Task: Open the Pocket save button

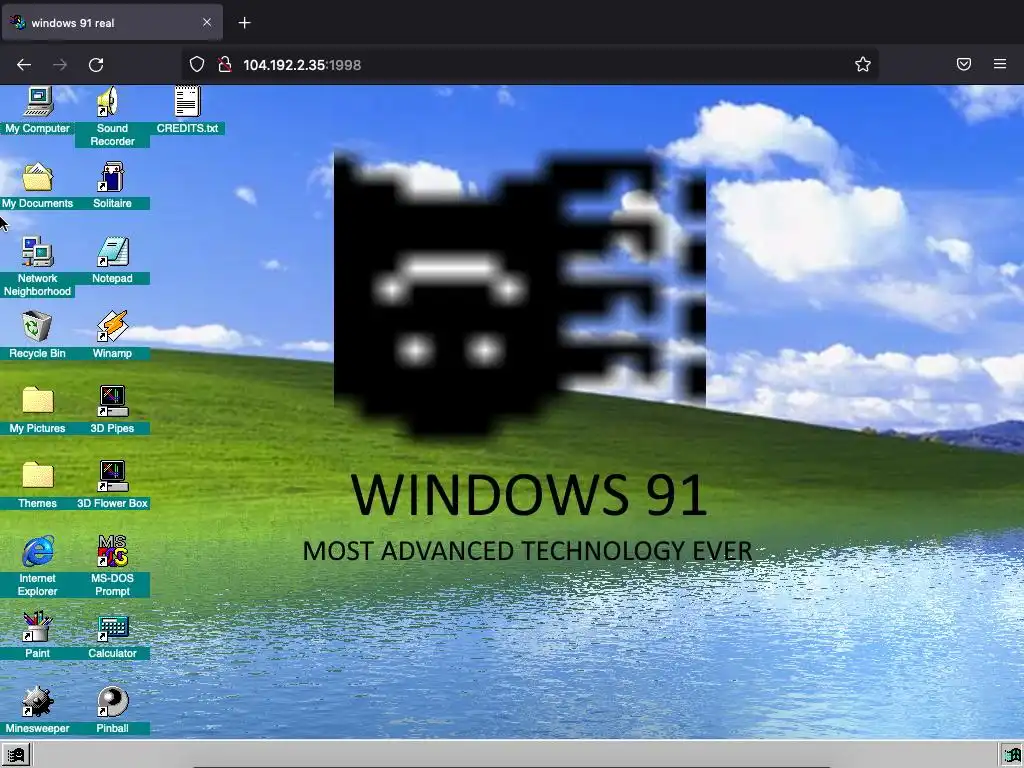Action: point(964,64)
